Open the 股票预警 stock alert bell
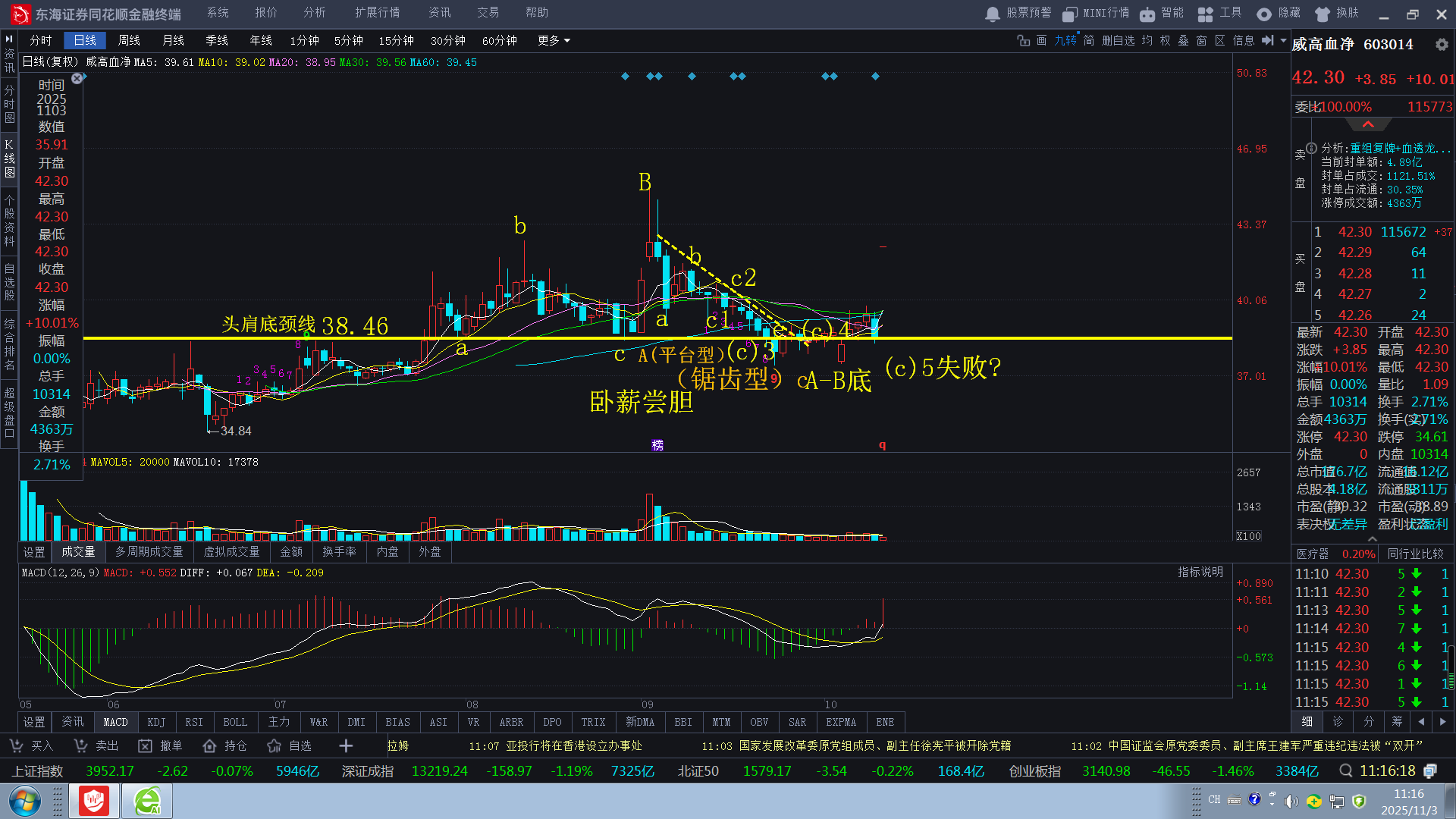 tap(993, 14)
